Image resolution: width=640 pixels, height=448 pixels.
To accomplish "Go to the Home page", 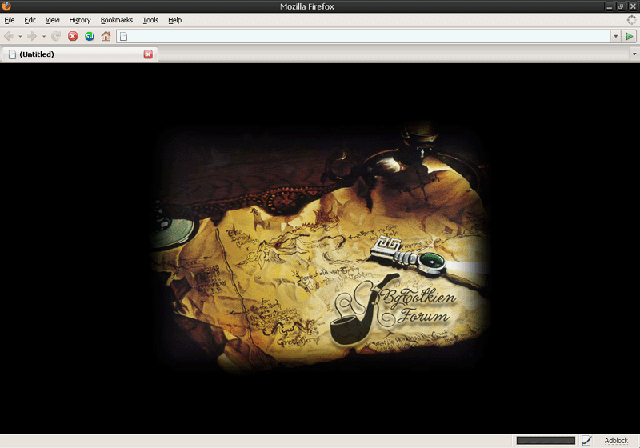I will (x=106, y=36).
